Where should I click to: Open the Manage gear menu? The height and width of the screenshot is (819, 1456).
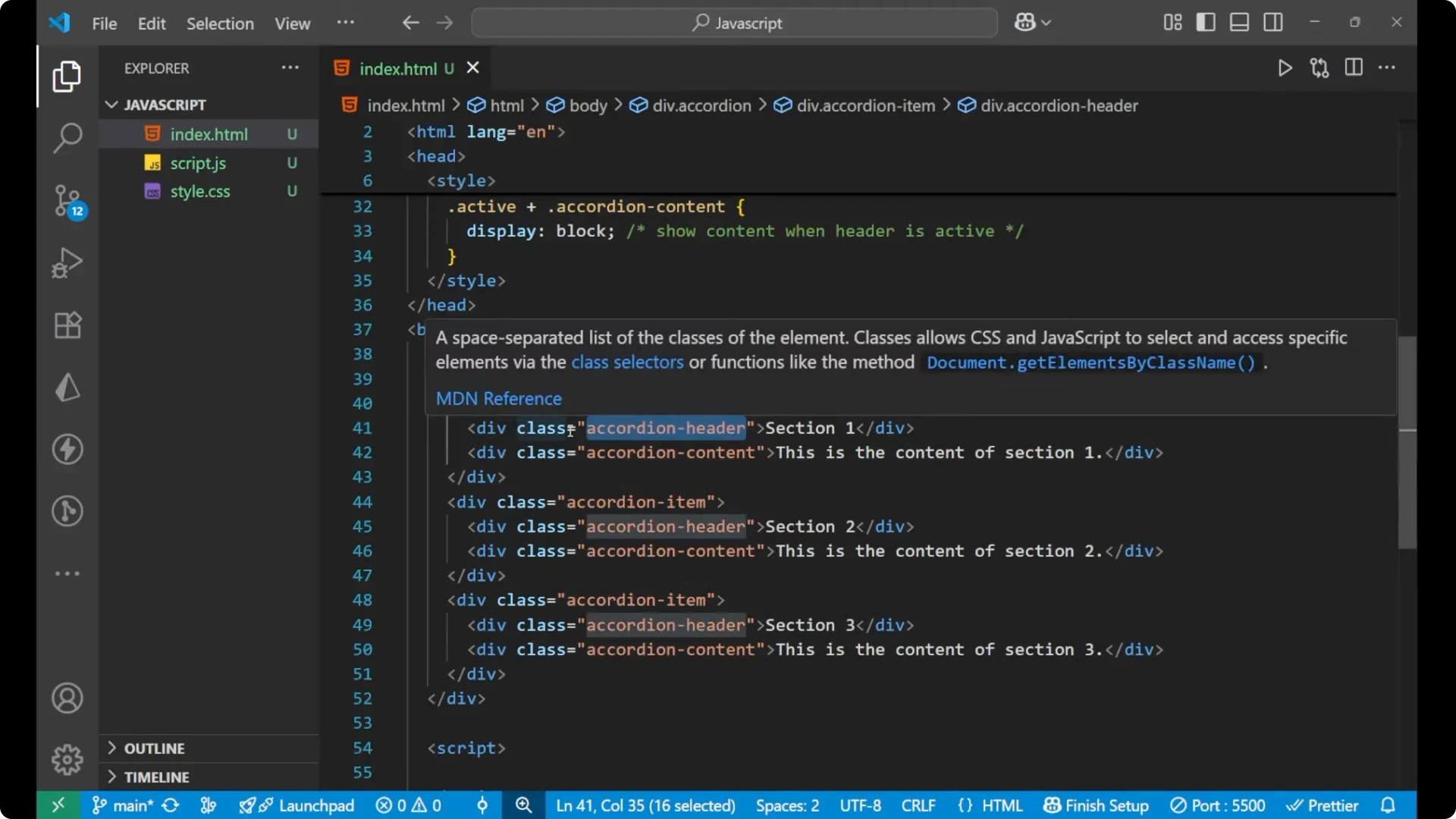[x=67, y=759]
